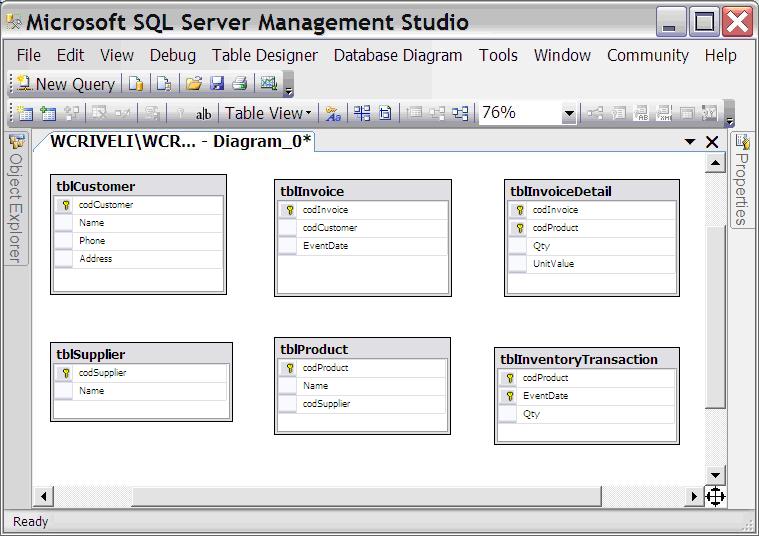Click the Object Explorer icon on left edge
759x536 pixels.
click(16, 142)
